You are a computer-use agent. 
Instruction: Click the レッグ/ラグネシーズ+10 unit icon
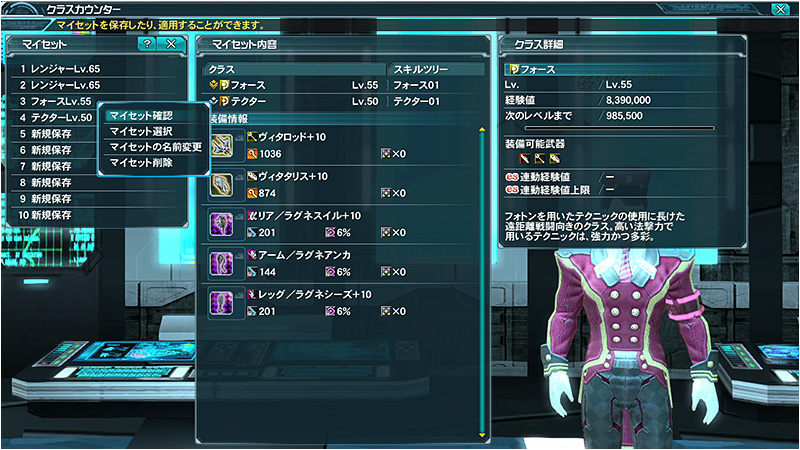point(221,303)
